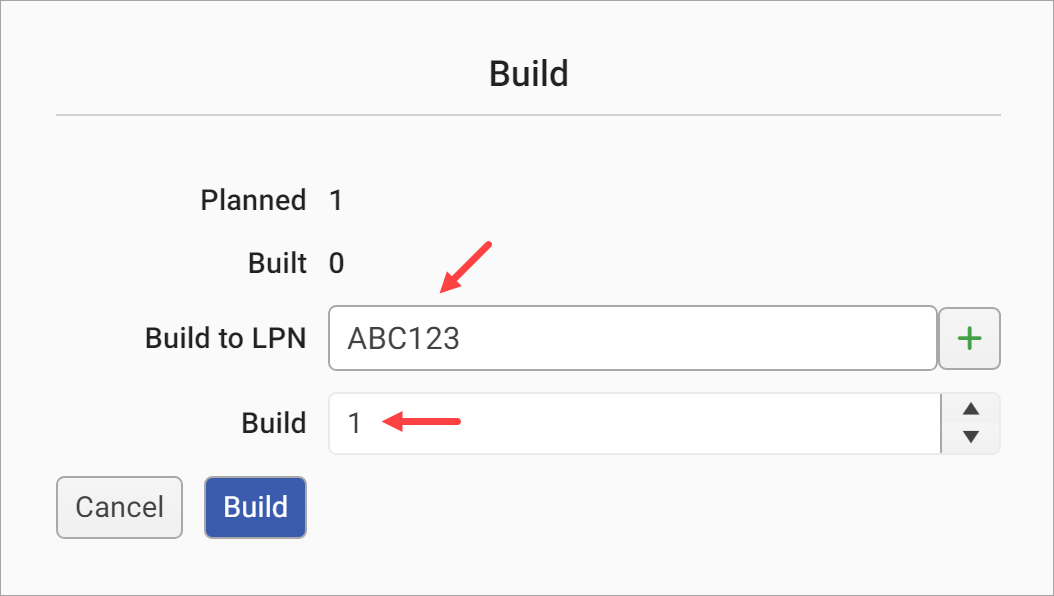Image resolution: width=1054 pixels, height=596 pixels.
Task: Click the stepper control next to Build field
Action: click(x=970, y=423)
